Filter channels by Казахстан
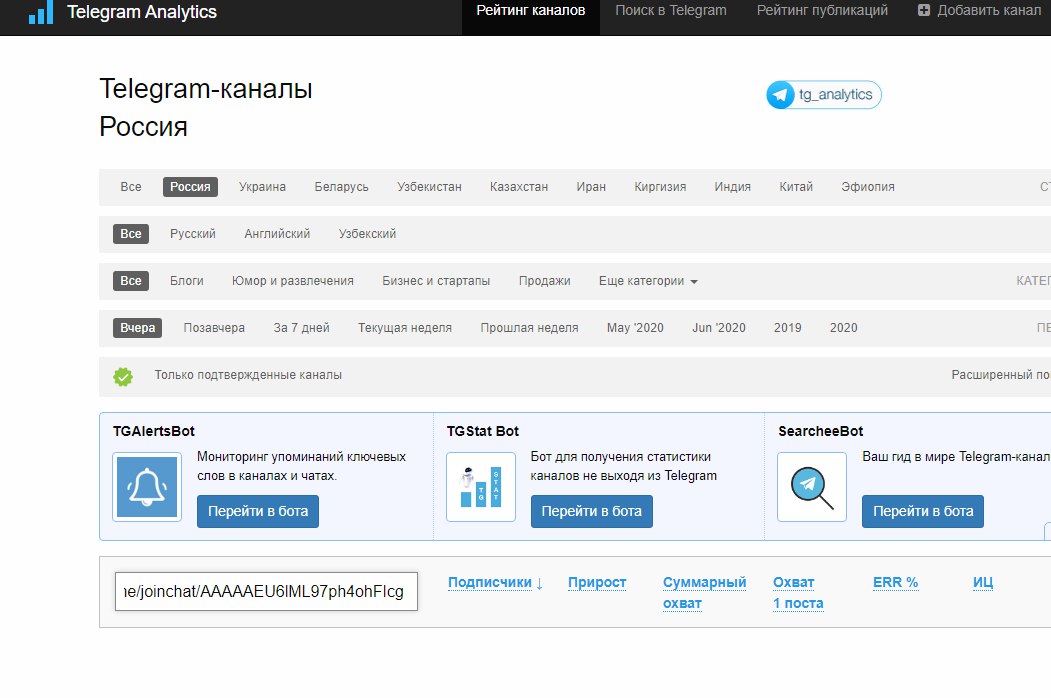1051x698 pixels. tap(519, 187)
